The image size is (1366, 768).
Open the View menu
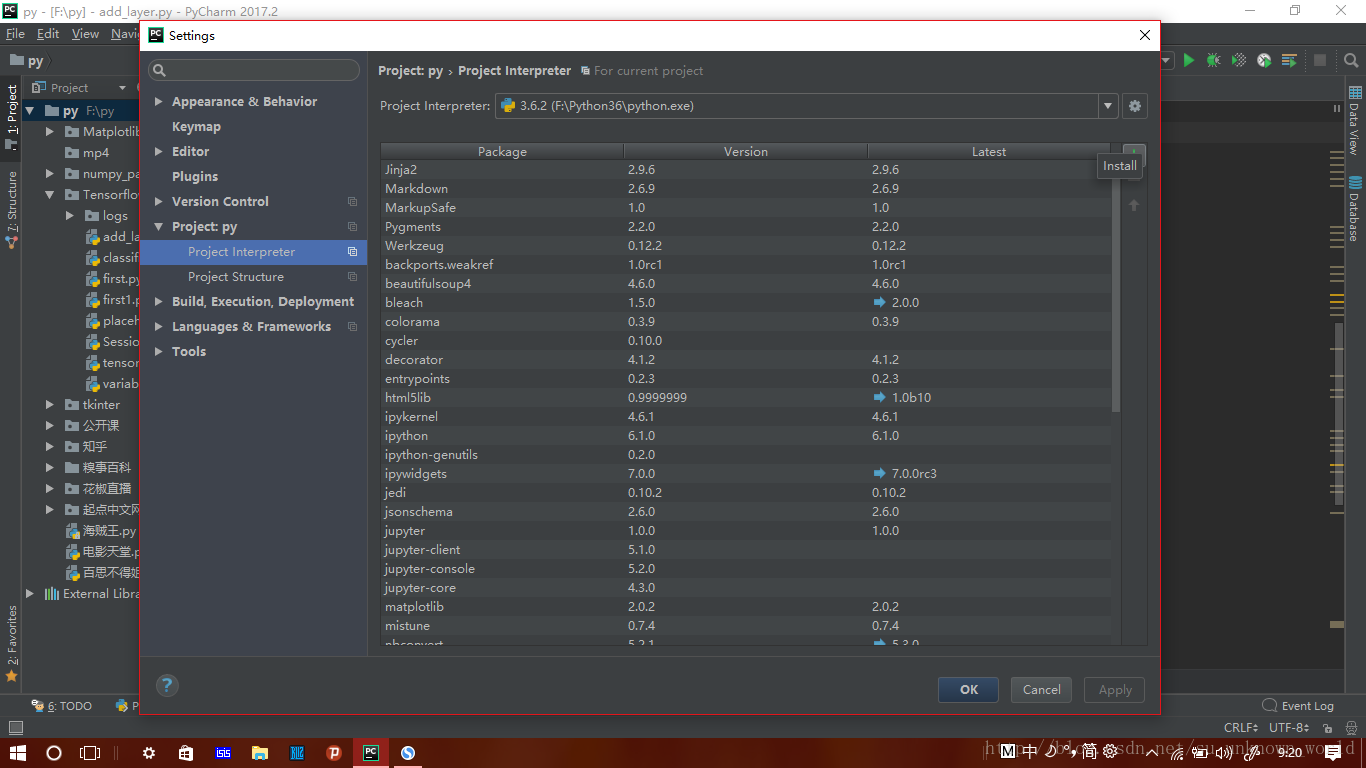(85, 33)
